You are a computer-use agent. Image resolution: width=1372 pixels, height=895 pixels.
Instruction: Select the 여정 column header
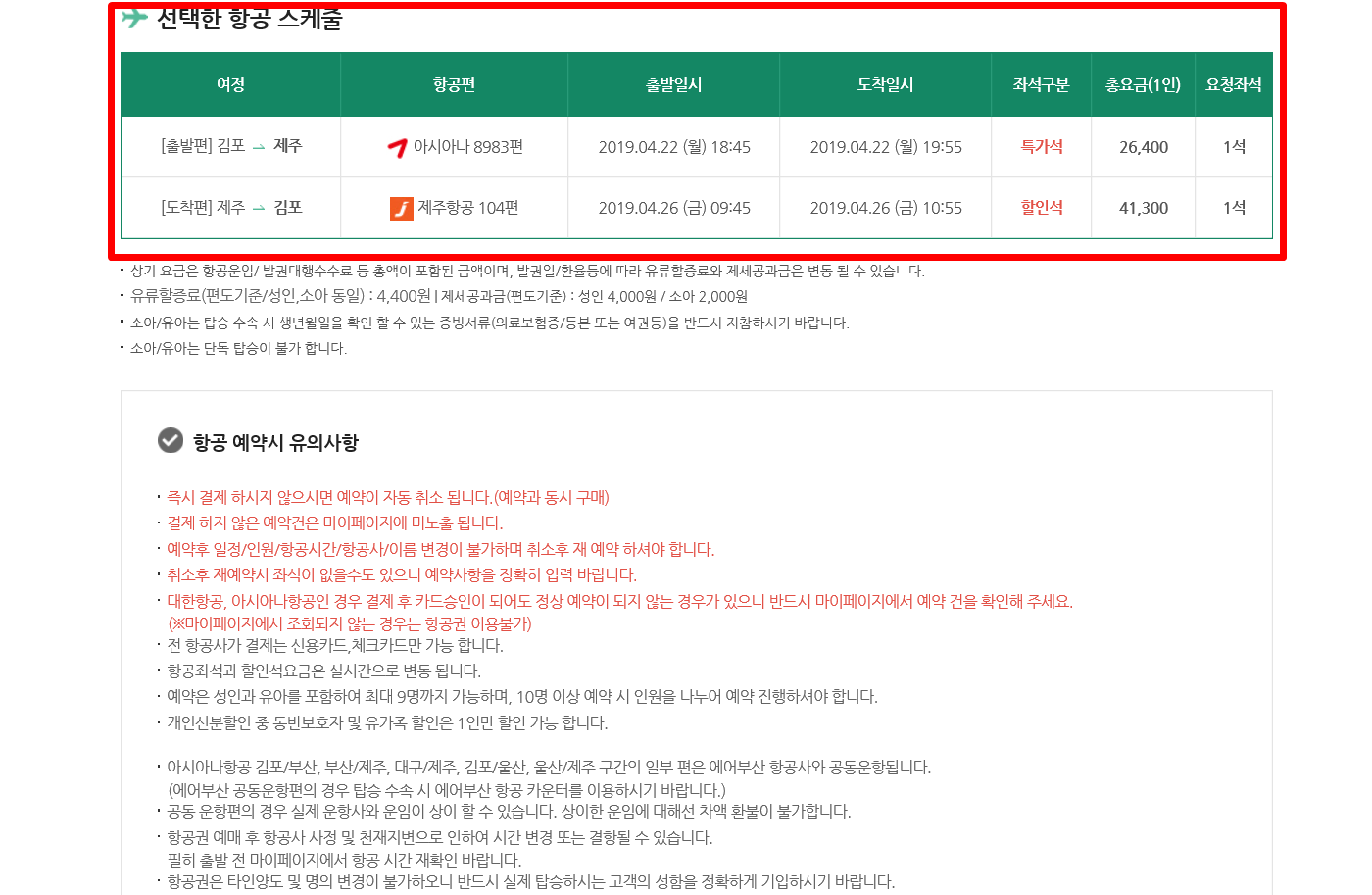(x=231, y=85)
